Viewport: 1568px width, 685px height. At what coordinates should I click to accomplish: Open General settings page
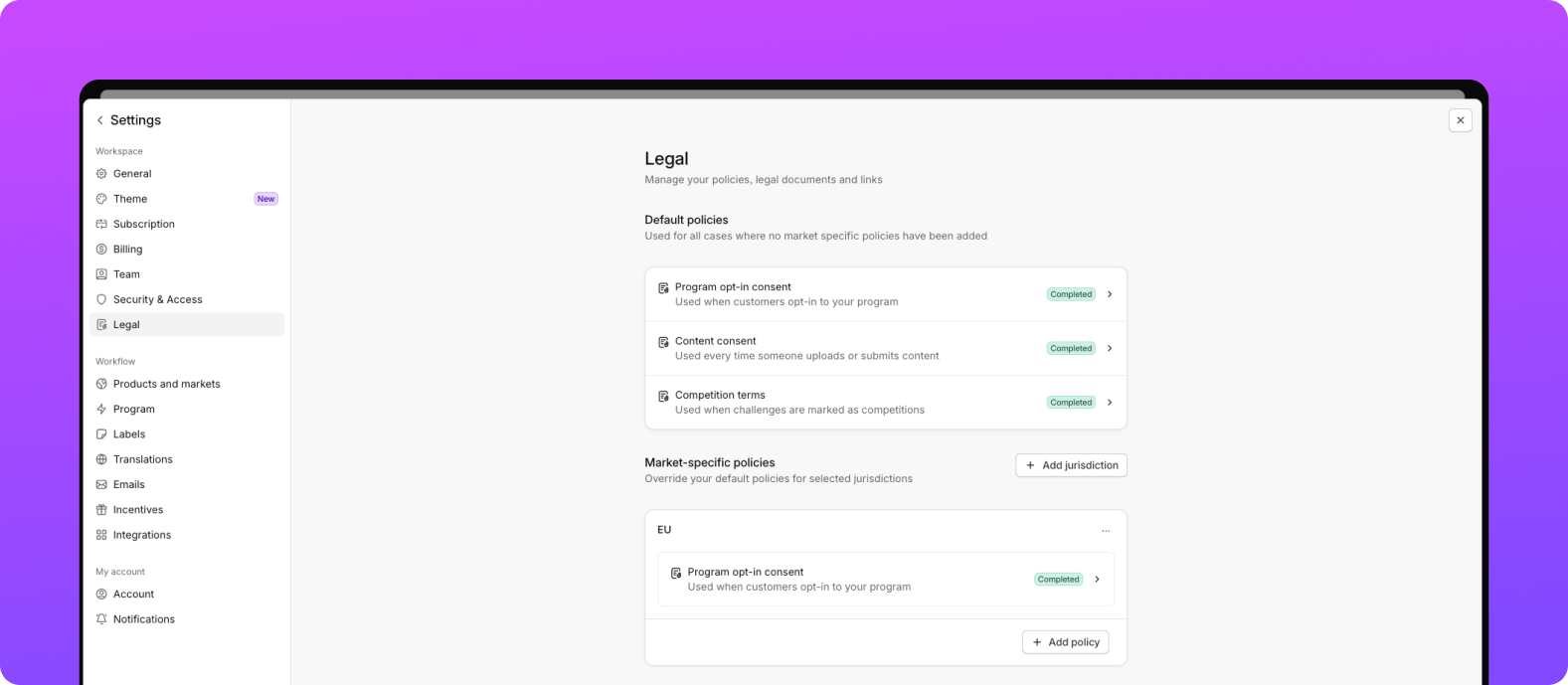187,173
